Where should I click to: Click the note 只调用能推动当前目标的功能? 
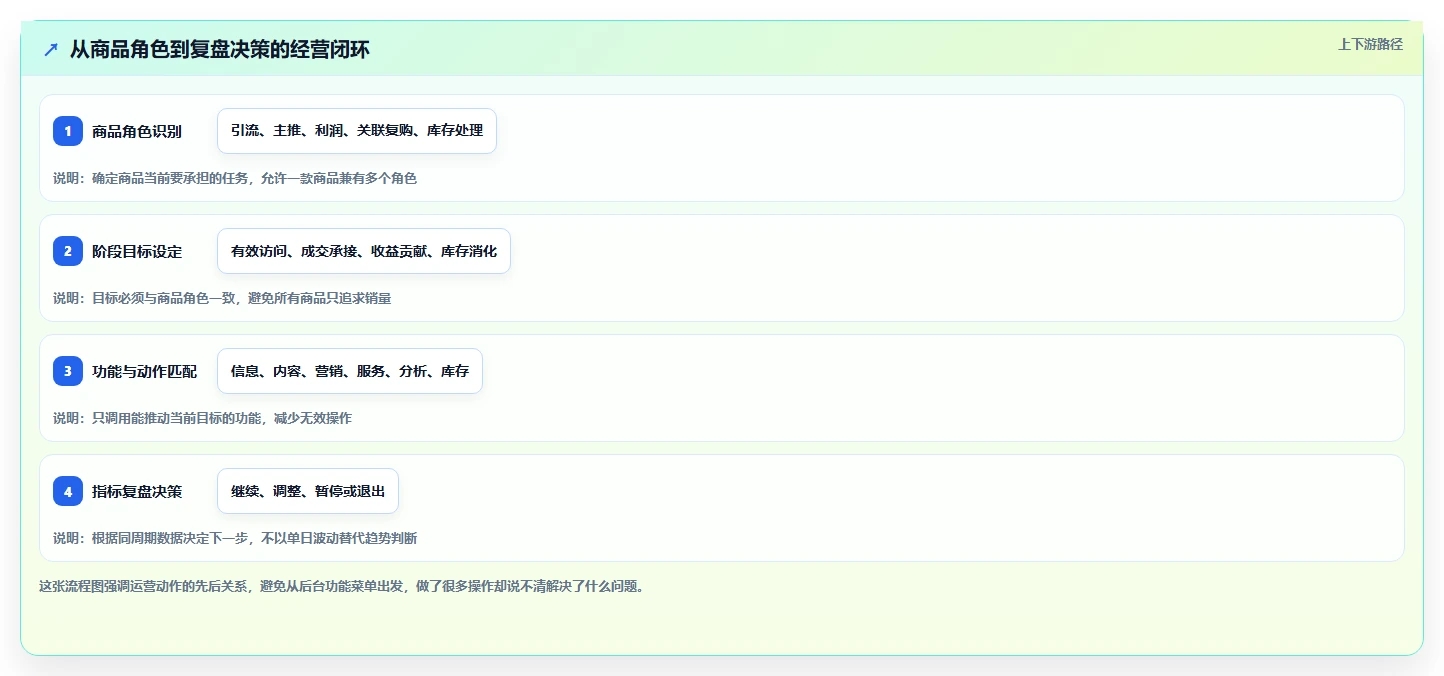click(x=178, y=418)
